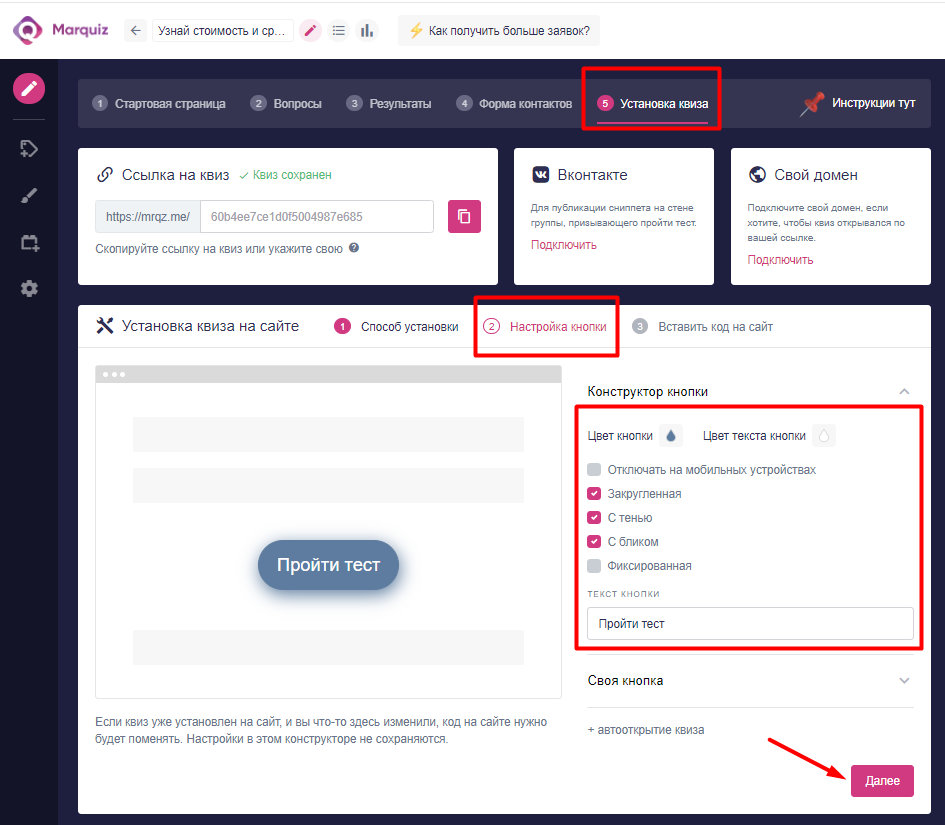
Task: Open the brush design icon in left sidebar
Action: click(x=29, y=195)
